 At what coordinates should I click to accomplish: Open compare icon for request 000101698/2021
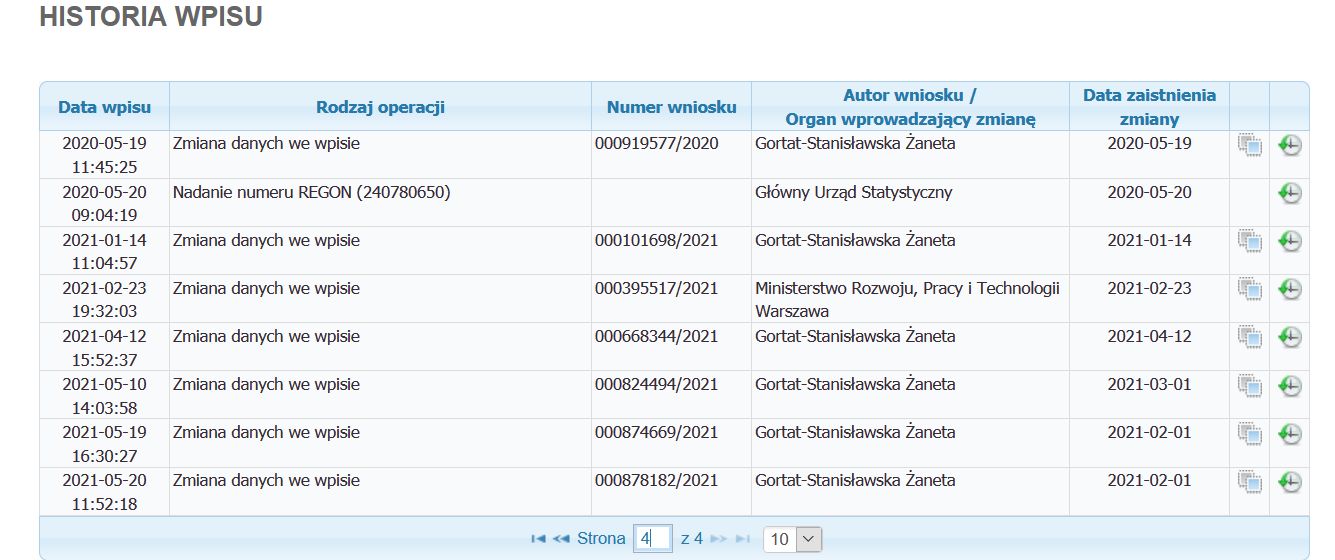pos(1249,242)
